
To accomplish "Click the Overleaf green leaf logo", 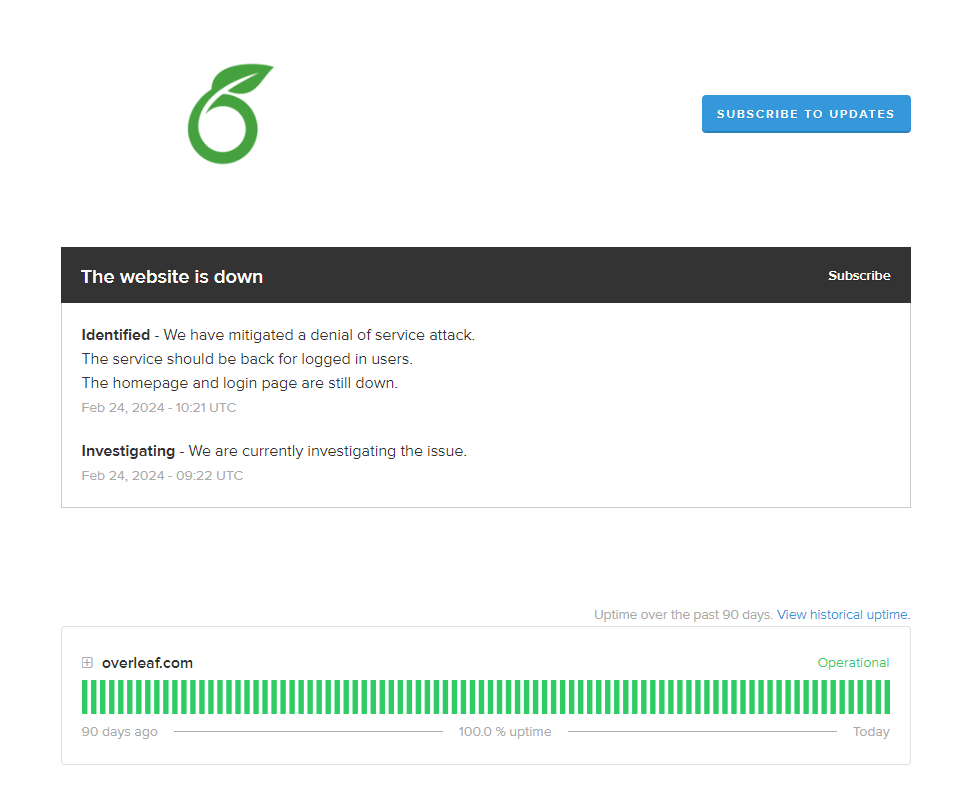I will 231,113.
